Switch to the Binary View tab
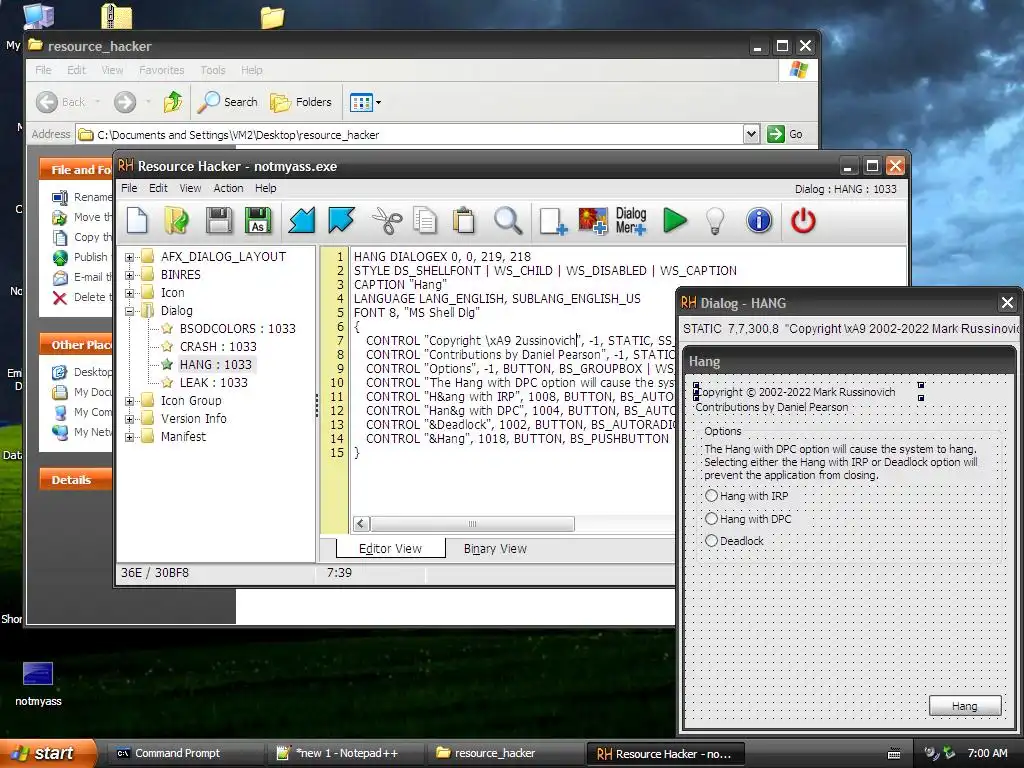 495,549
